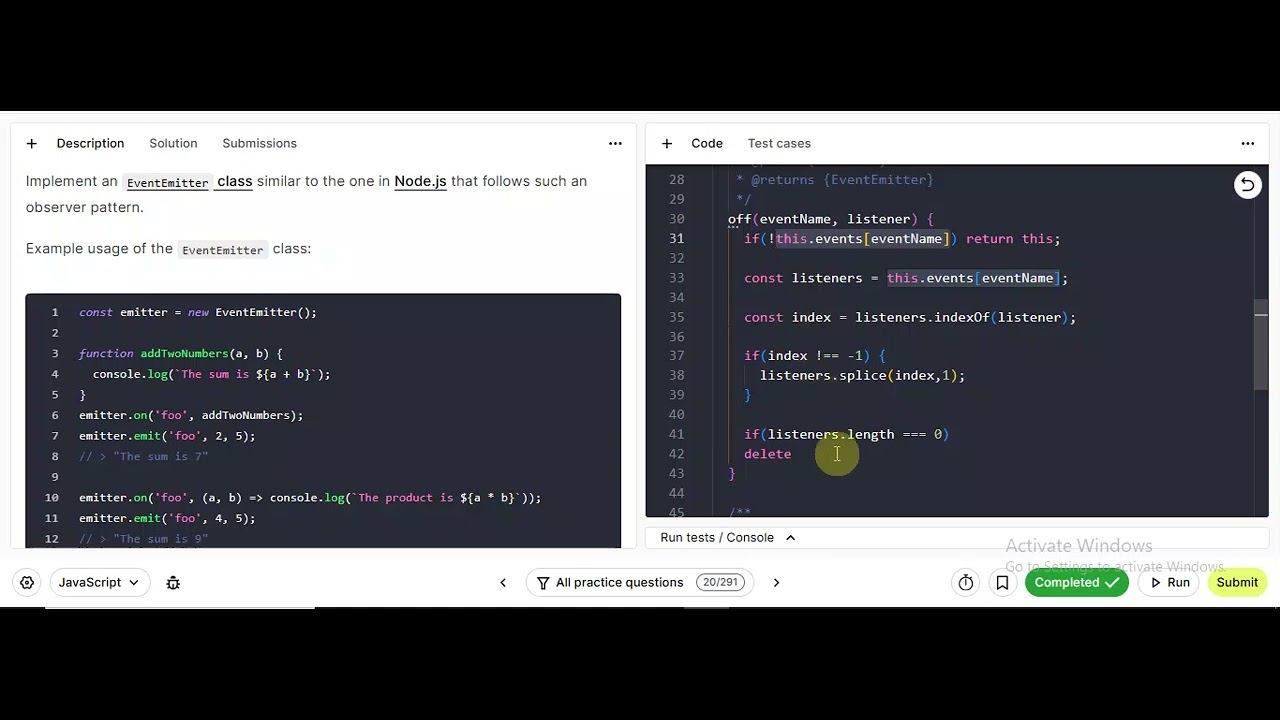Screen dimensions: 1280x720
Task: Bookmark this question
Action: point(1002,582)
